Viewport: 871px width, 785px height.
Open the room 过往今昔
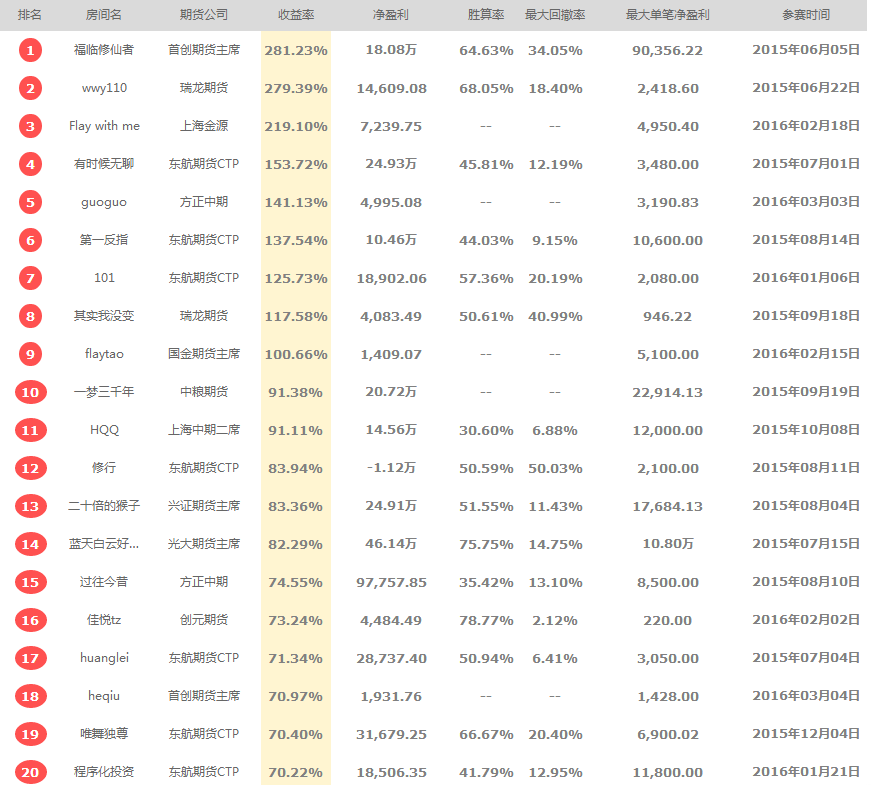pos(104,582)
